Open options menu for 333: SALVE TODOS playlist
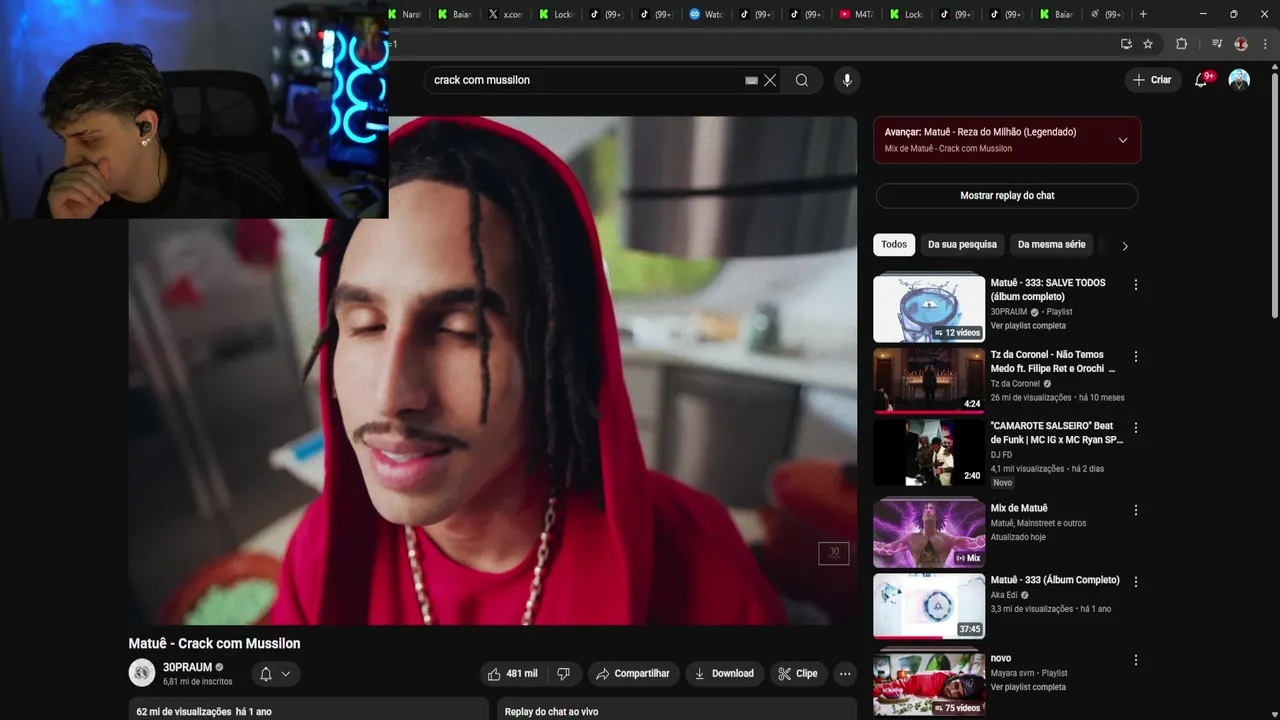 coord(1135,285)
